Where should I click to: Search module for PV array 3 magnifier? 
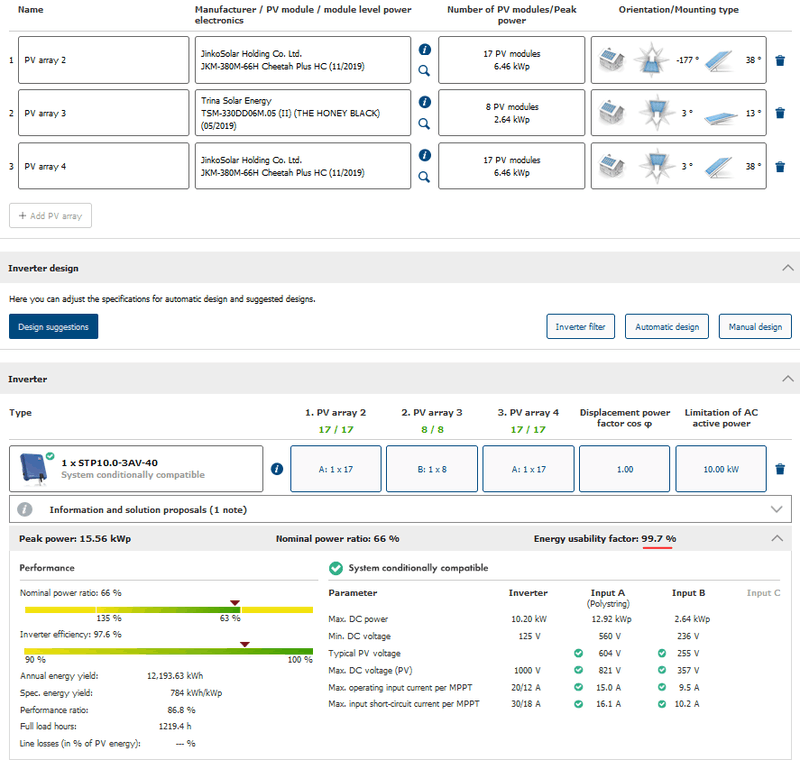(x=424, y=124)
